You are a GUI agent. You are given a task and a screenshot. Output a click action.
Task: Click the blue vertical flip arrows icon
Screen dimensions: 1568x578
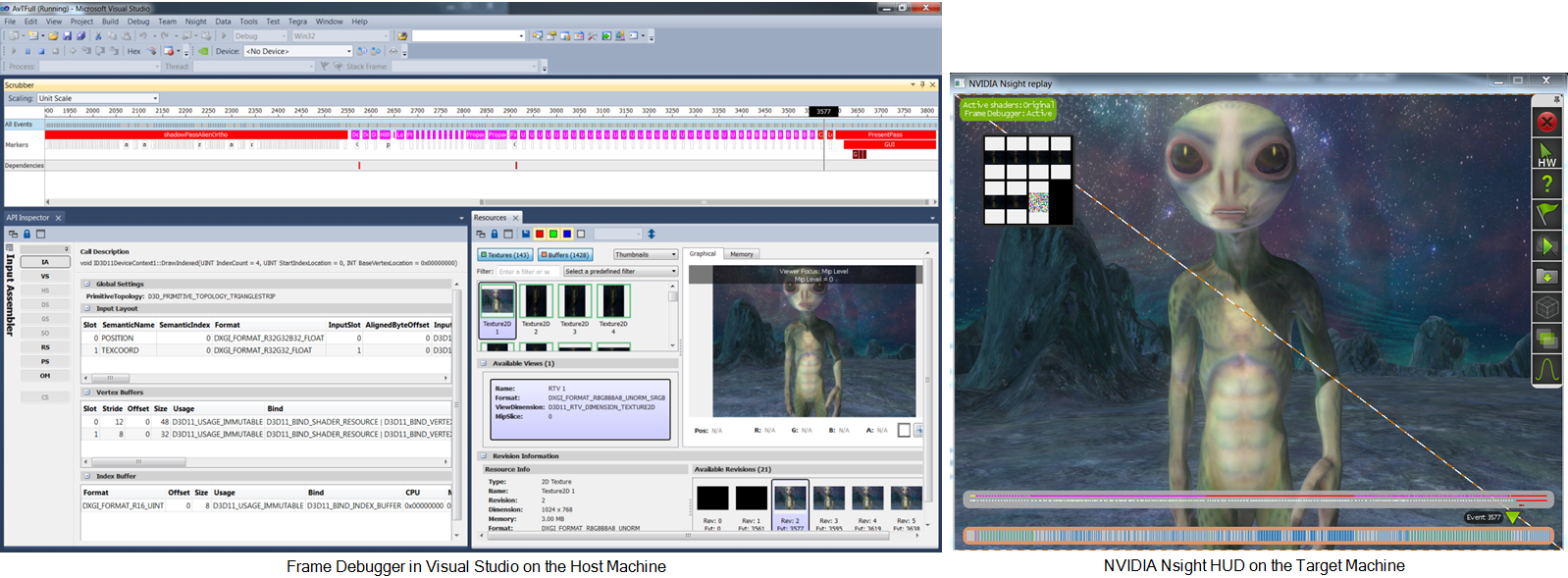[652, 234]
